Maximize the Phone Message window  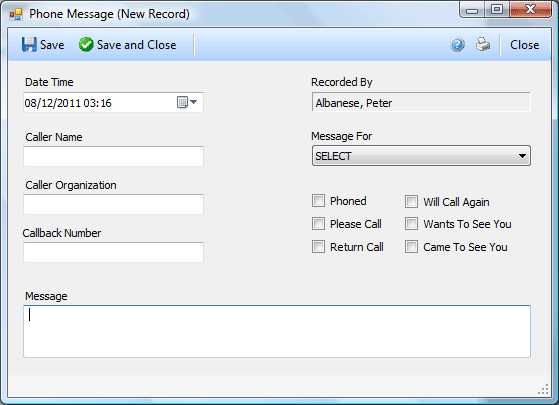coord(497,10)
